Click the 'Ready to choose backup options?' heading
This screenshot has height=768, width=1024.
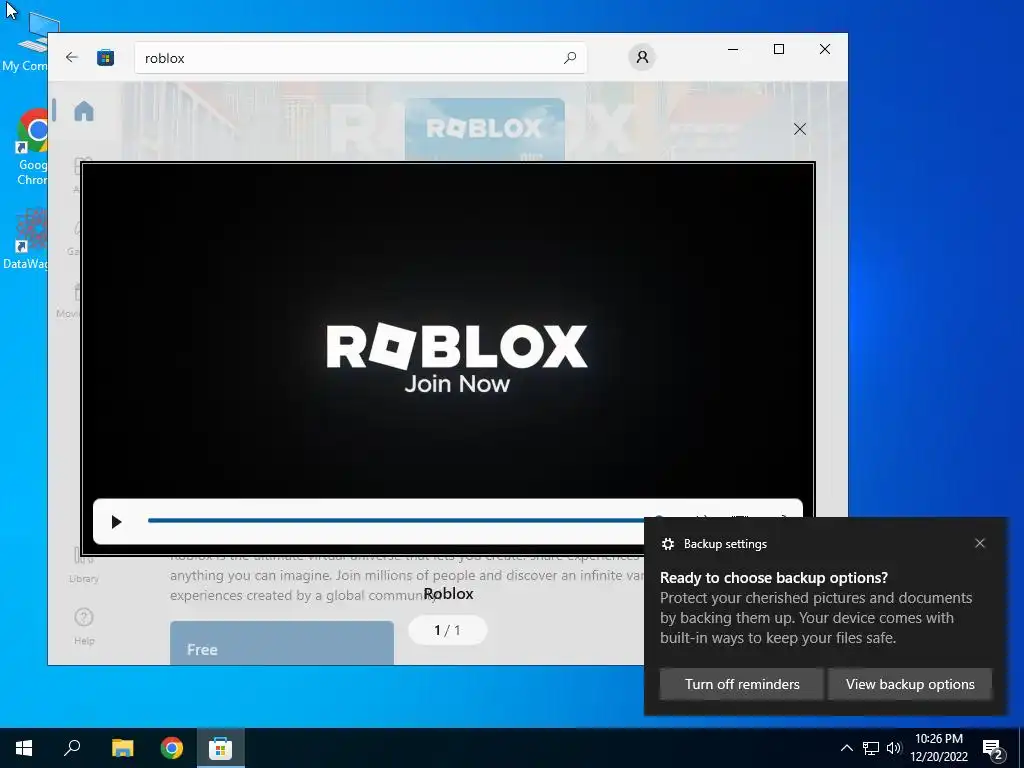point(774,577)
